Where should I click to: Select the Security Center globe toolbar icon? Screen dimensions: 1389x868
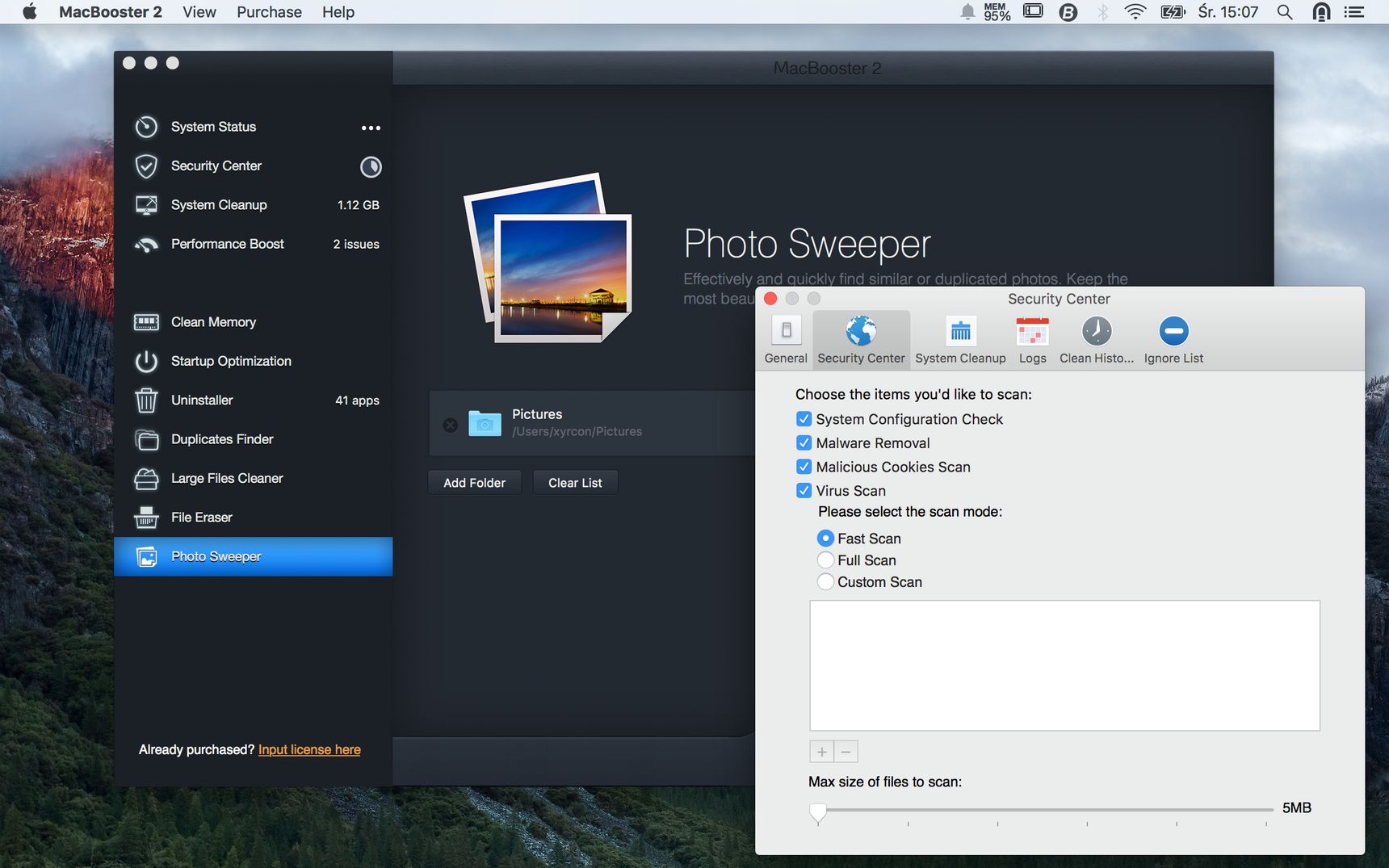(x=861, y=331)
